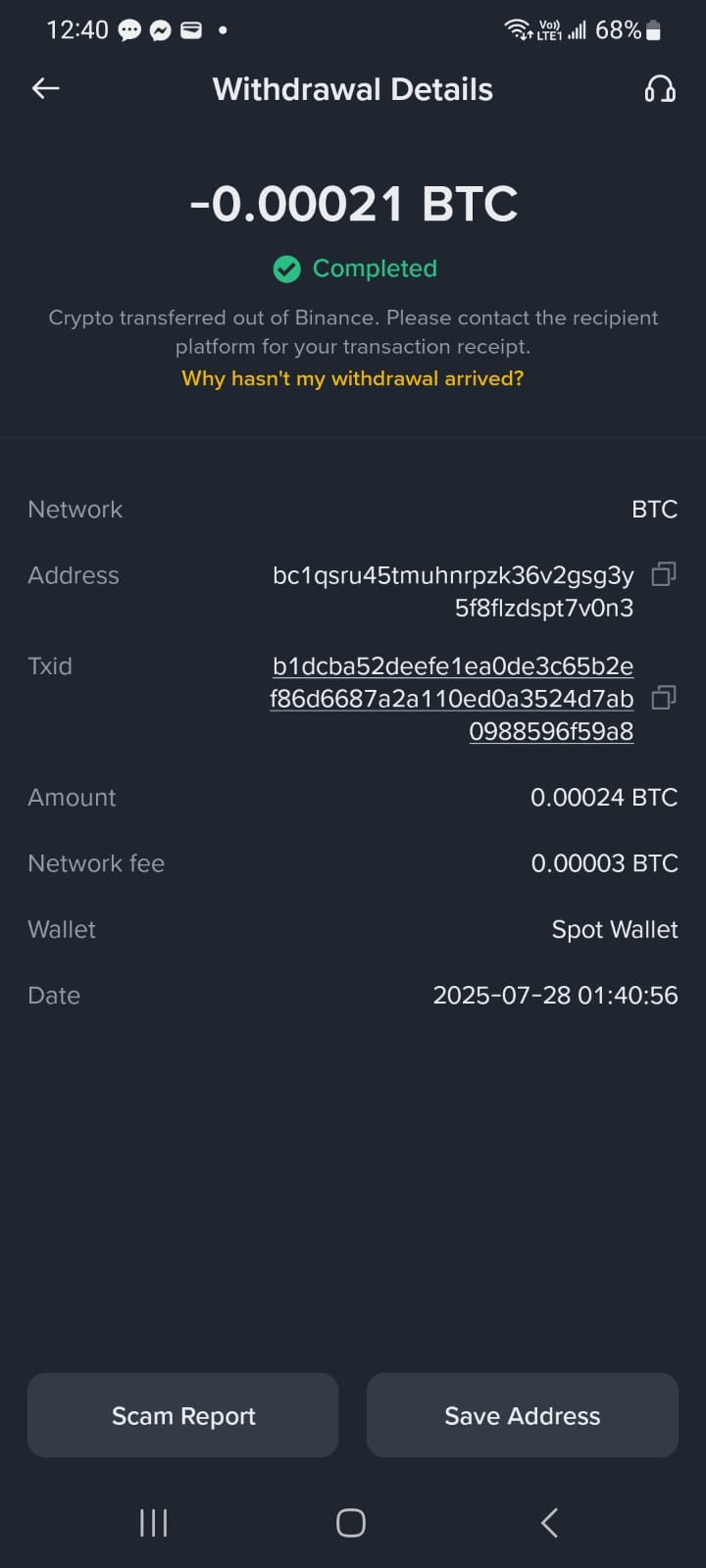Screen dimensions: 706x1568
Task: Open customer support headset icon
Action: (x=660, y=89)
